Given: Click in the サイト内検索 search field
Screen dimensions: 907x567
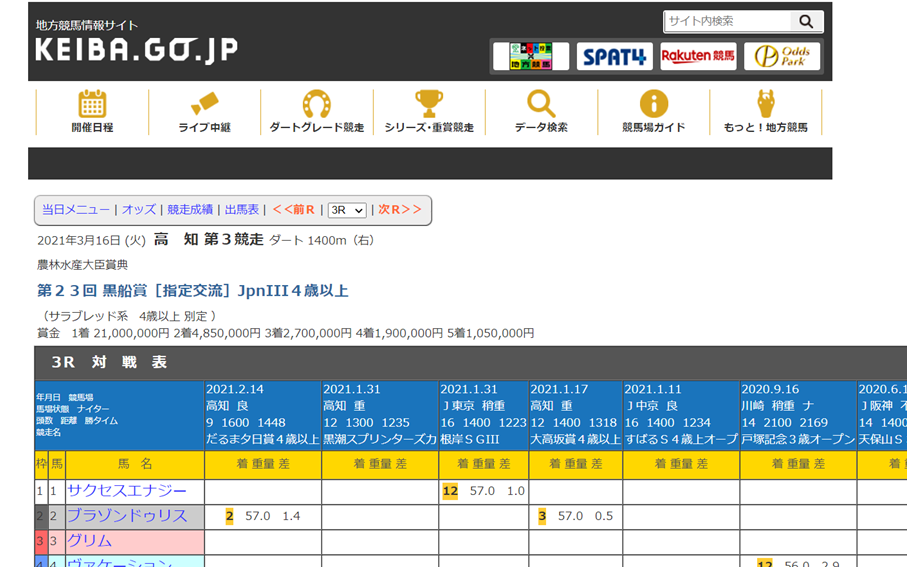Looking at the screenshot, I should (728, 21).
